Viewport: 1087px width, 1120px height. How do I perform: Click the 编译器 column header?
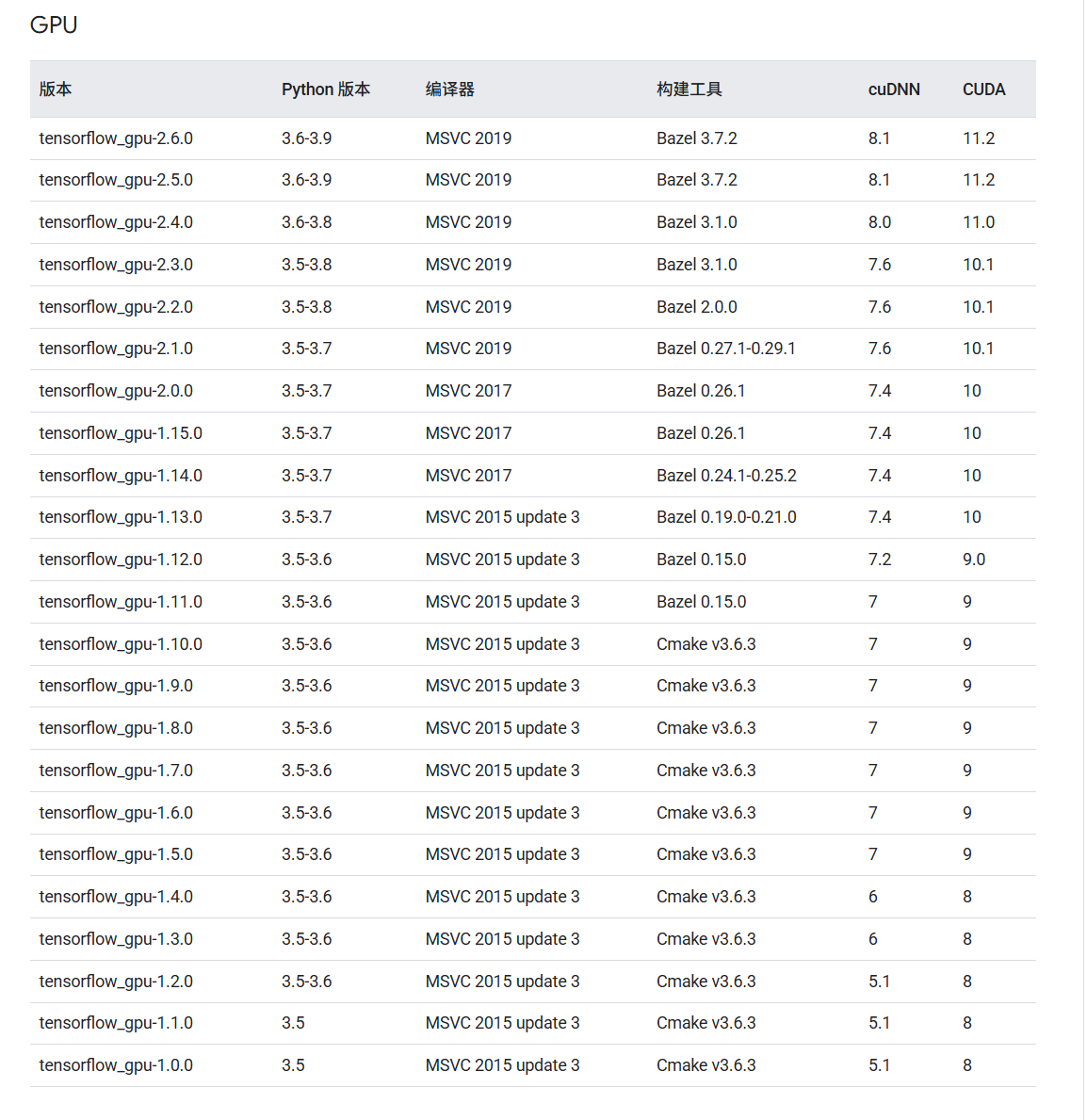pos(450,89)
